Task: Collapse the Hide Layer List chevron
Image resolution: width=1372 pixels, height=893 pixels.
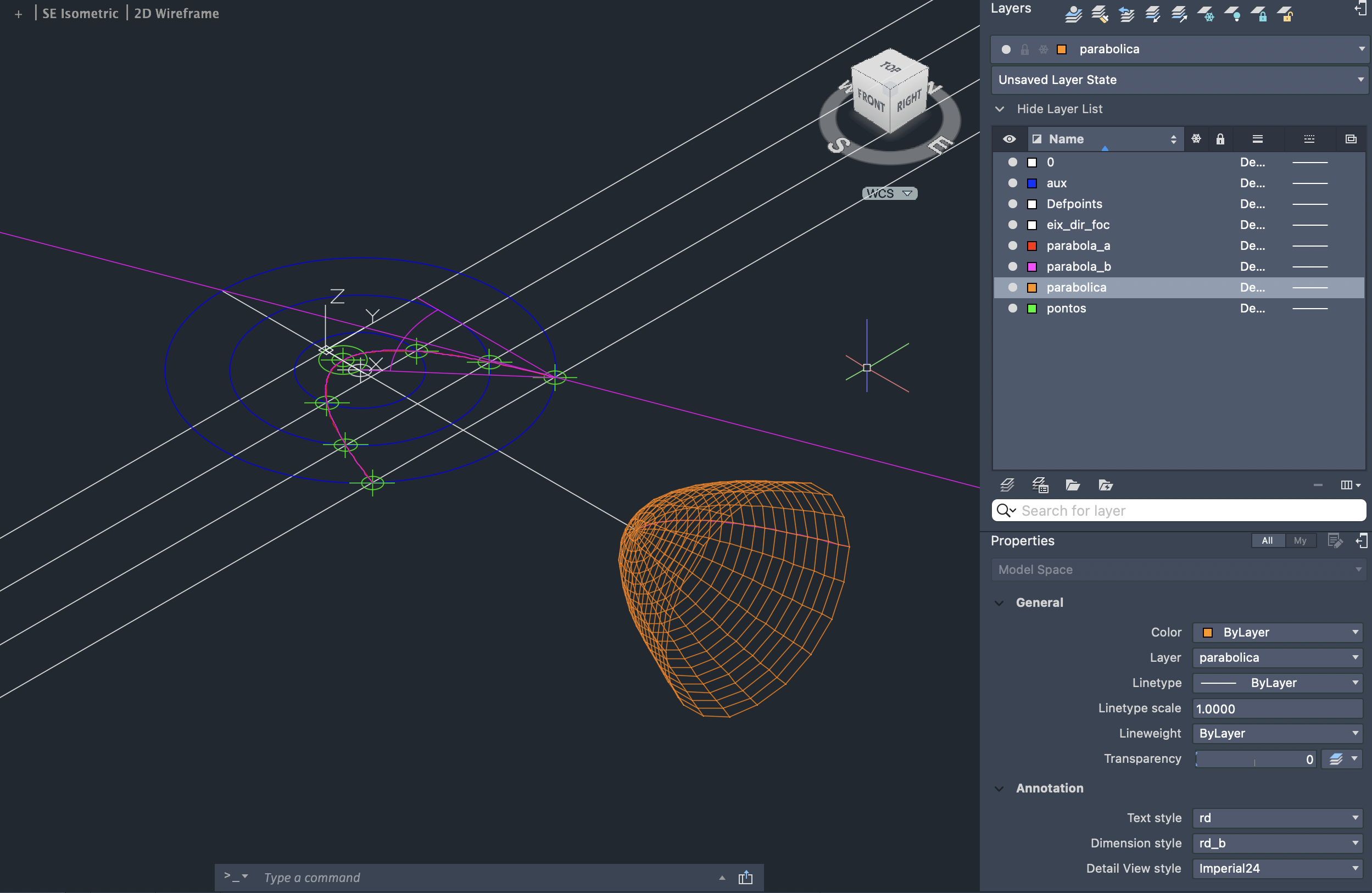Action: (x=1000, y=109)
